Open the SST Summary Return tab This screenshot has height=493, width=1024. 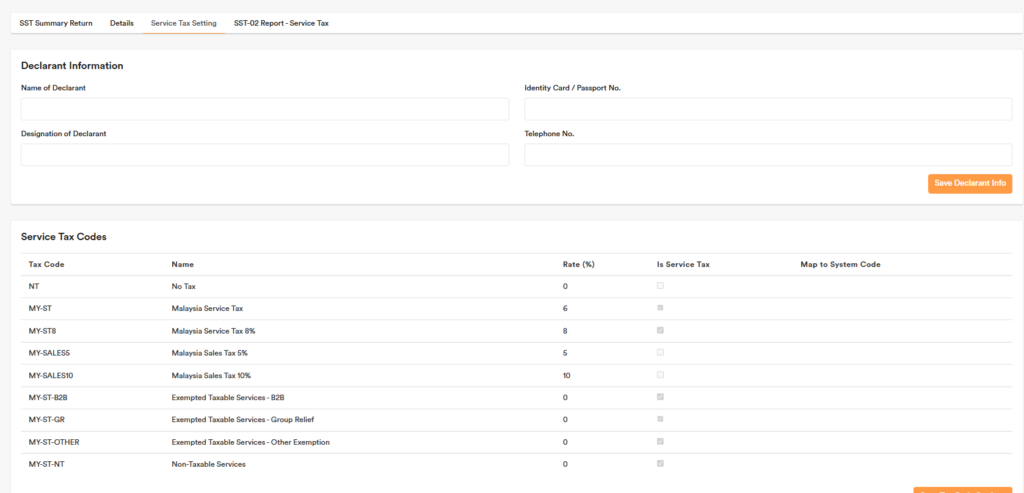[x=56, y=23]
